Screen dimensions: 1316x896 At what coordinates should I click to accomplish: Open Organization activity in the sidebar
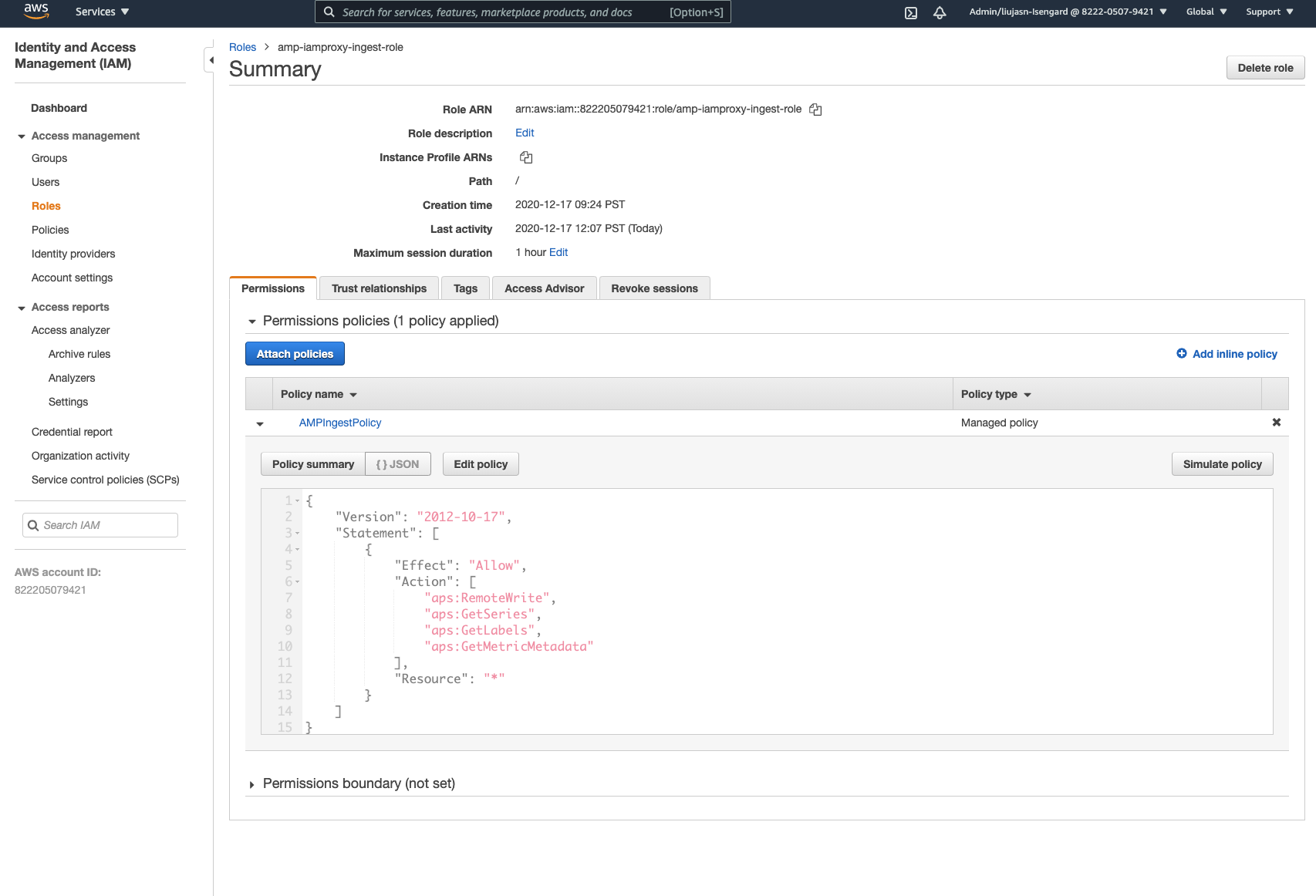coord(80,456)
